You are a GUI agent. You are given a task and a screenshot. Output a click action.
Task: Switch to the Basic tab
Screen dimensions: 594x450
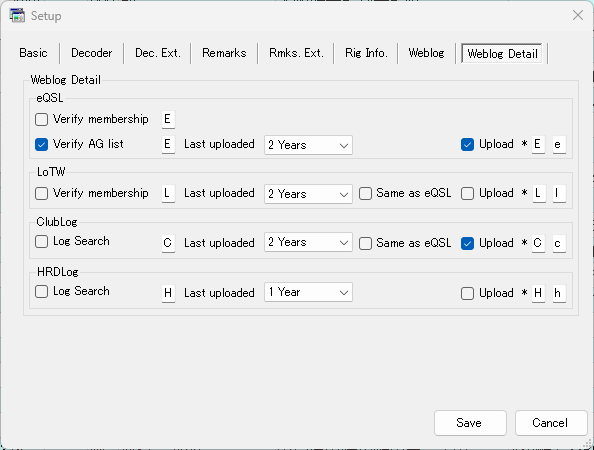(x=33, y=53)
